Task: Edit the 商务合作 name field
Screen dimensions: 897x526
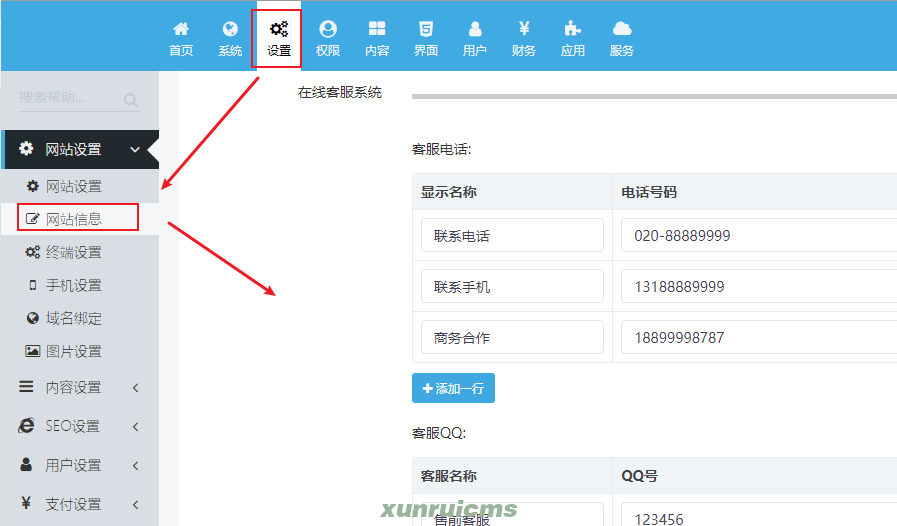Action: [x=512, y=337]
